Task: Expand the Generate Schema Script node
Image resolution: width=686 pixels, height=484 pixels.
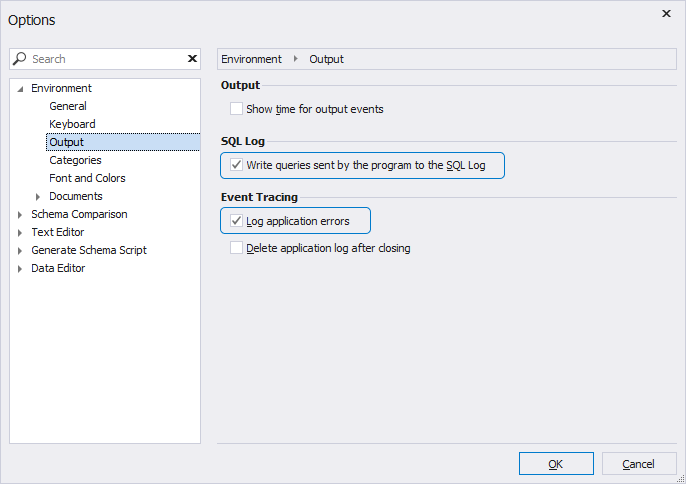Action: pyautogui.click(x=20, y=250)
